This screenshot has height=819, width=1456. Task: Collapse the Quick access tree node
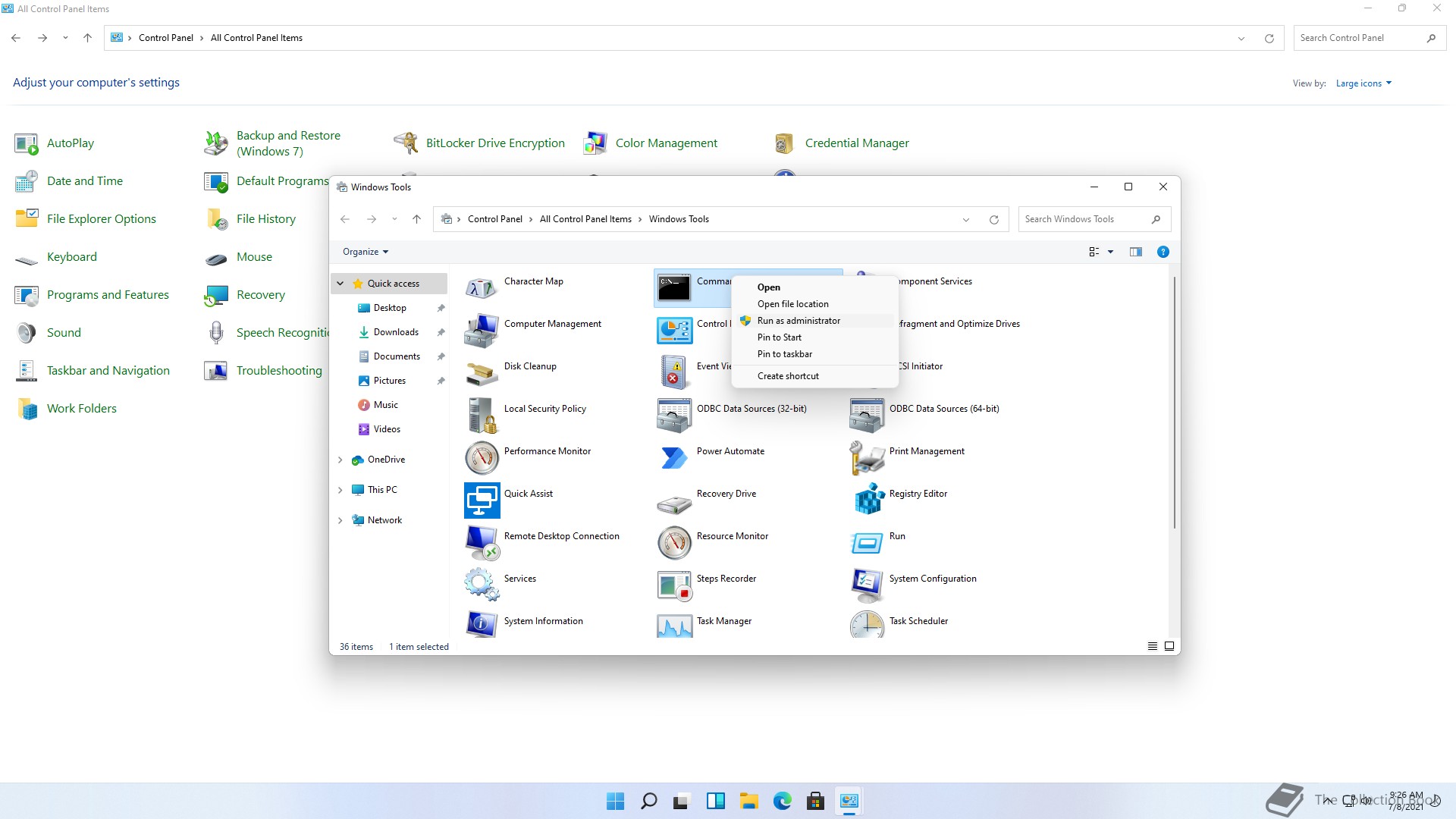(x=340, y=284)
